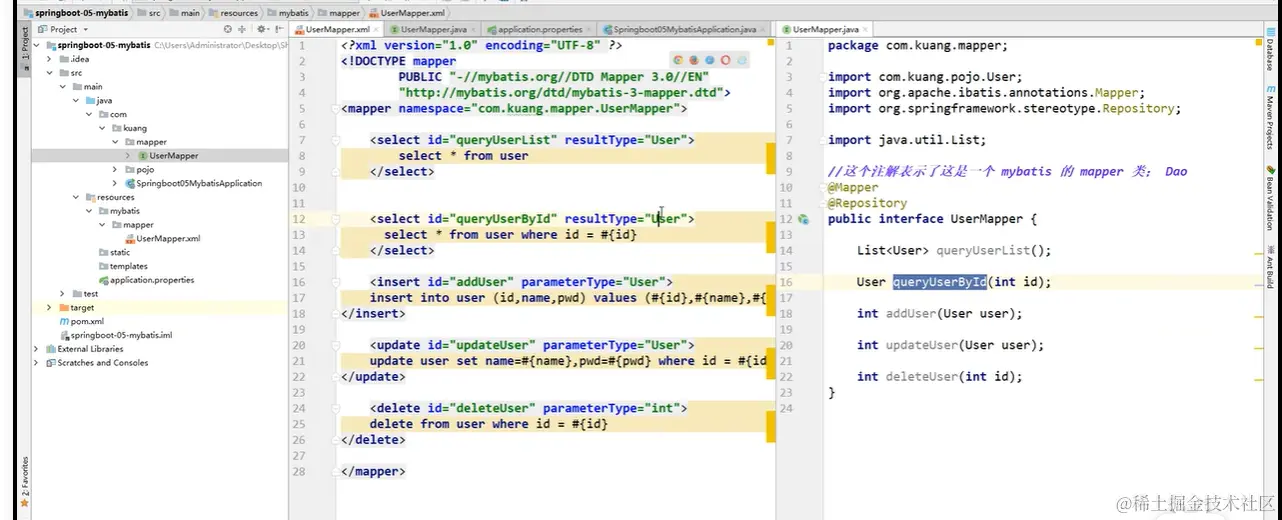Expand the pojo package

coord(114,170)
